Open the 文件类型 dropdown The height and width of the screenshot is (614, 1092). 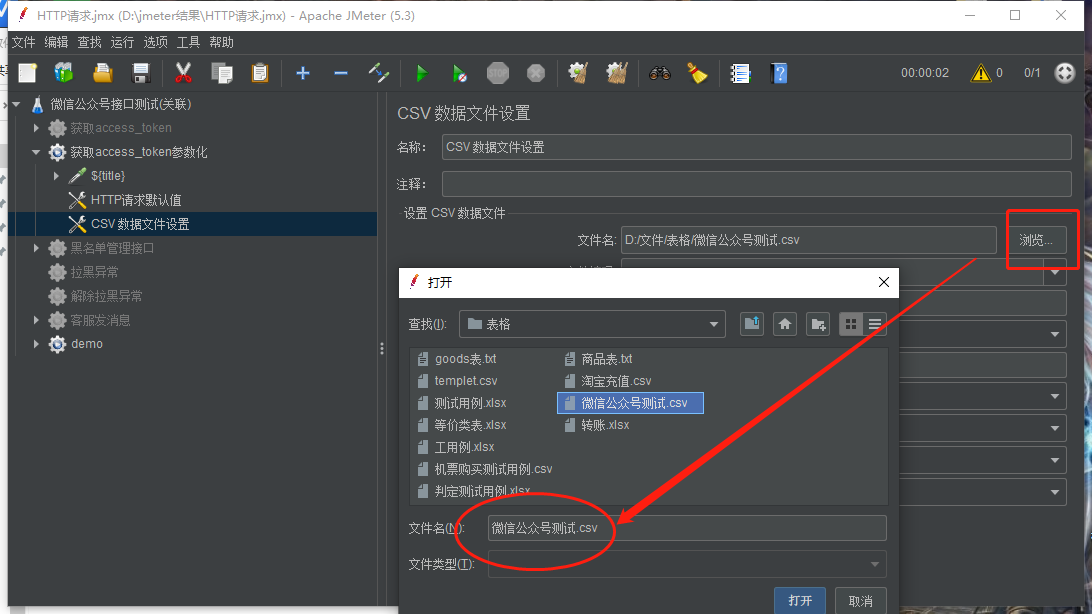(x=687, y=565)
